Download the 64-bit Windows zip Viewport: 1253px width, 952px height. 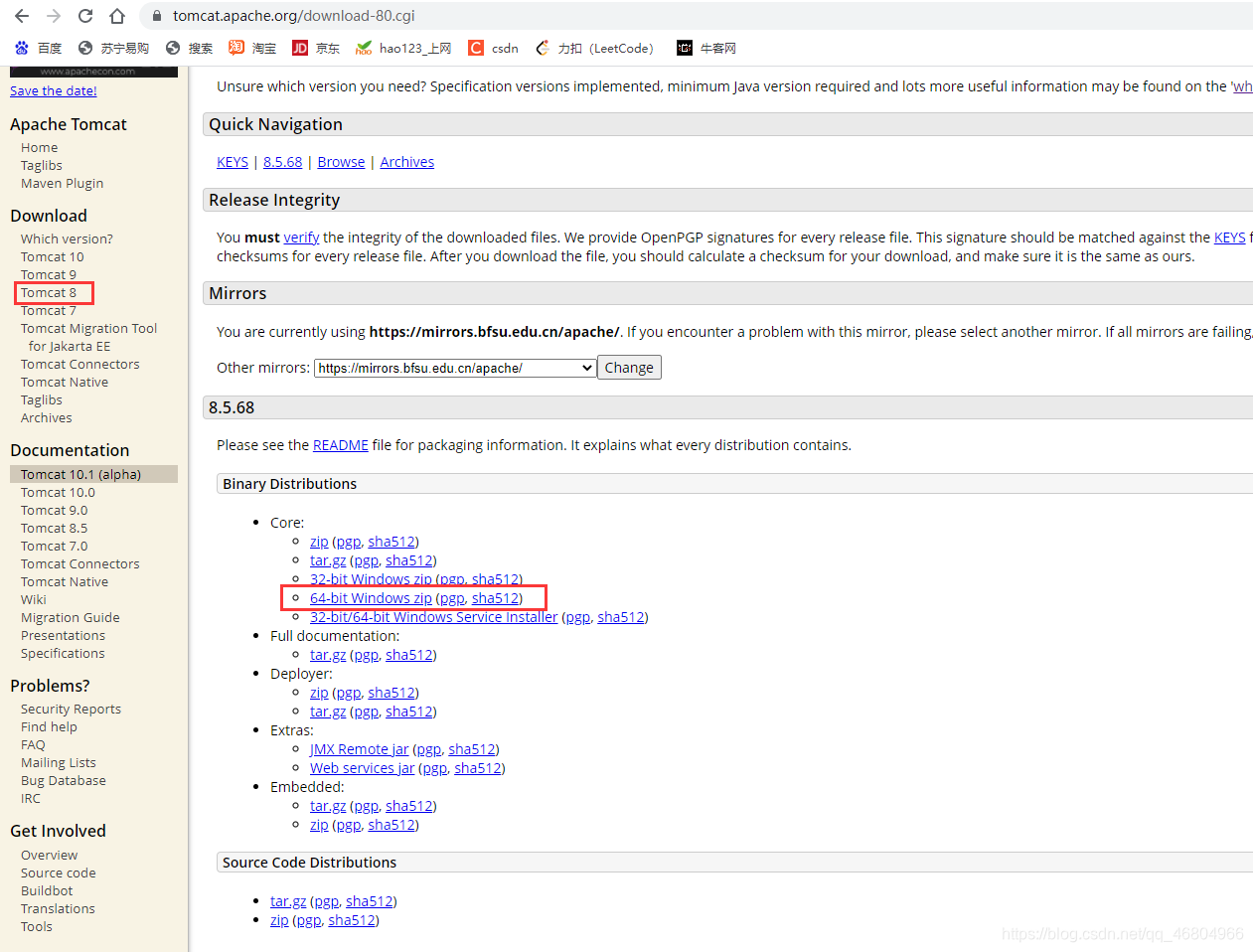coord(371,598)
